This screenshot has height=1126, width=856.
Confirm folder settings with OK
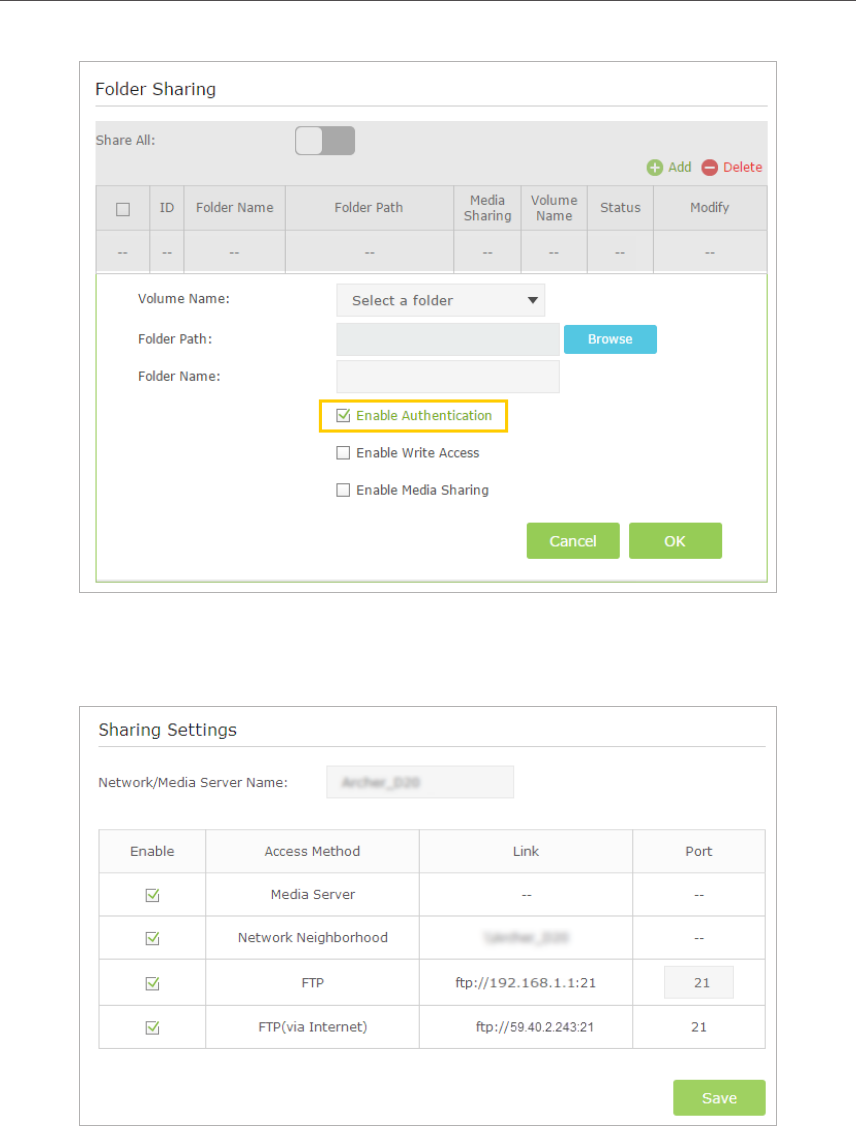coord(675,541)
